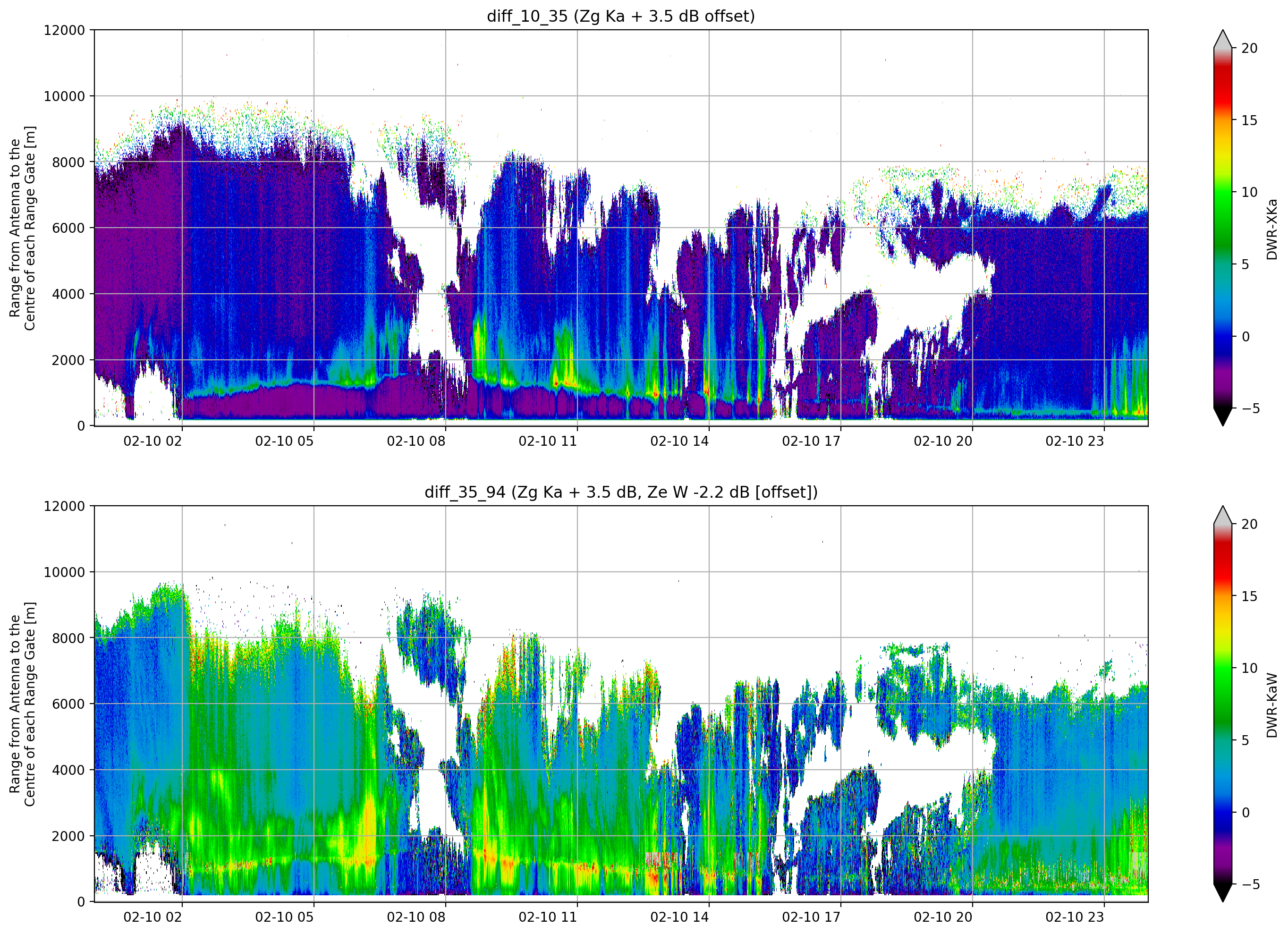Screen dimensions: 1288x934
Task: Click the 10000 y-tick in the bottom plot
Action: [64, 572]
